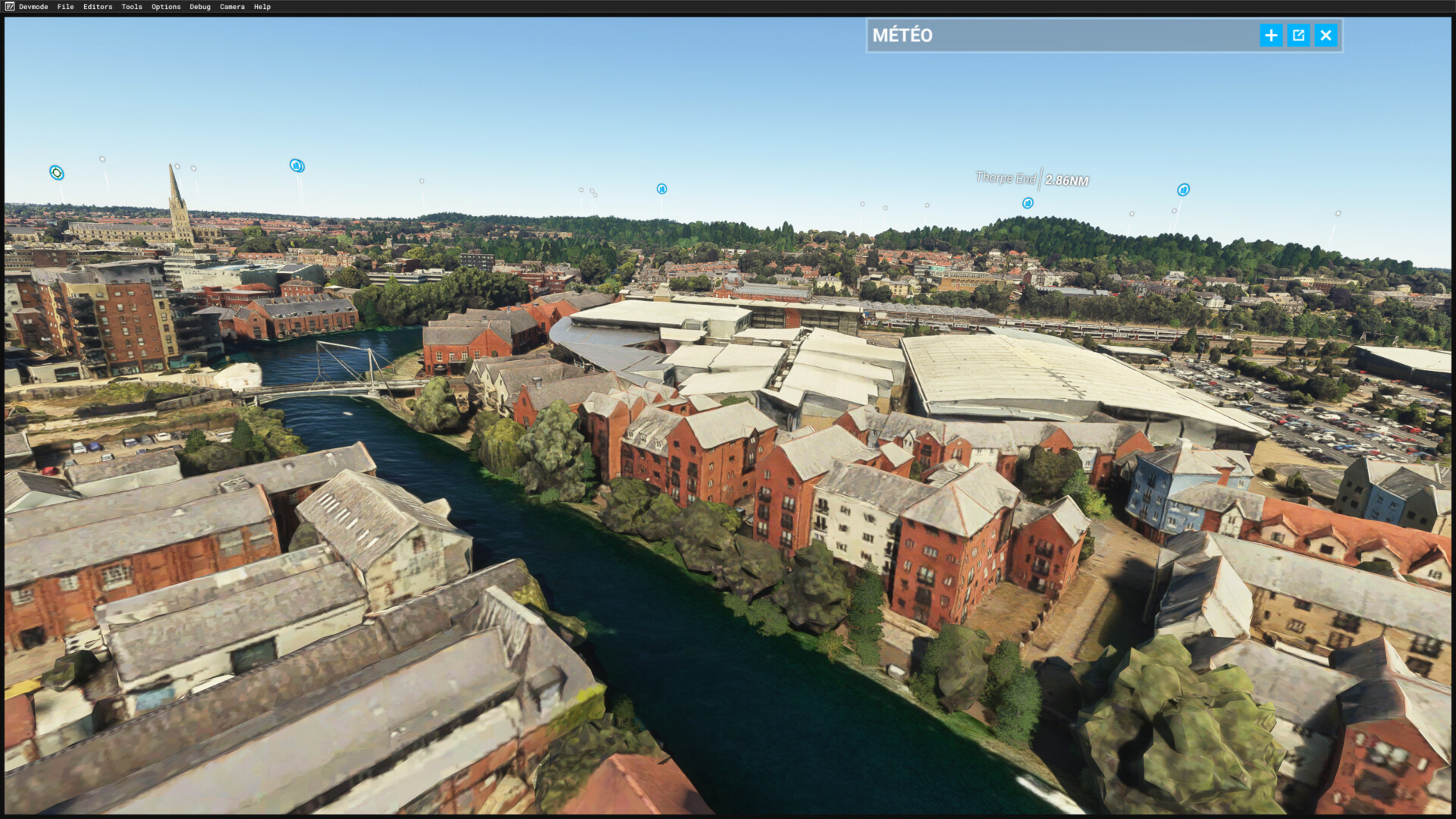Click the small grey dot right of green marker
Image resolution: width=1456 pixels, height=819 pixels.
tap(102, 159)
